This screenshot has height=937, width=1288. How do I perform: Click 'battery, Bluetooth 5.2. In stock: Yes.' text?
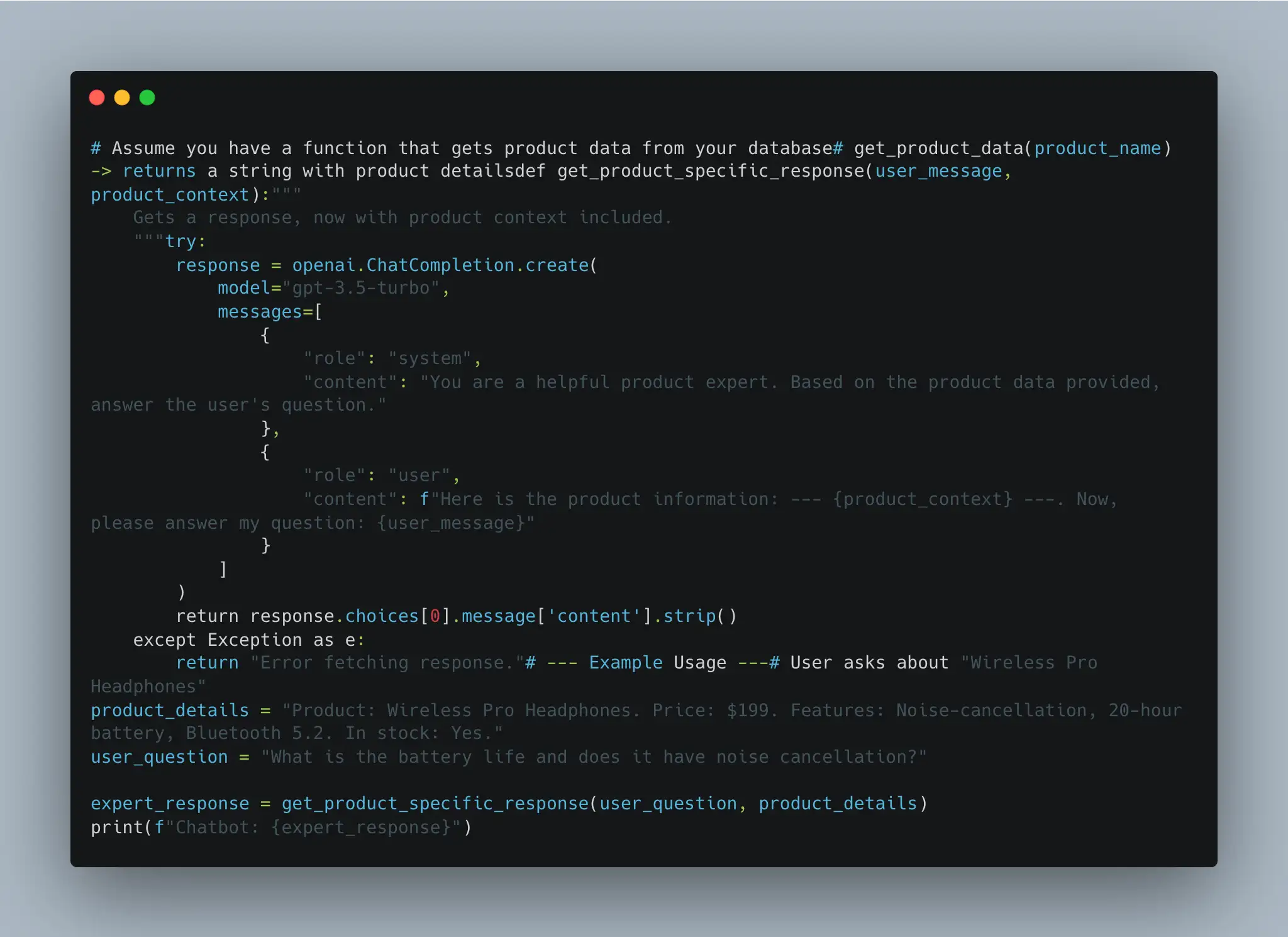tap(296, 733)
